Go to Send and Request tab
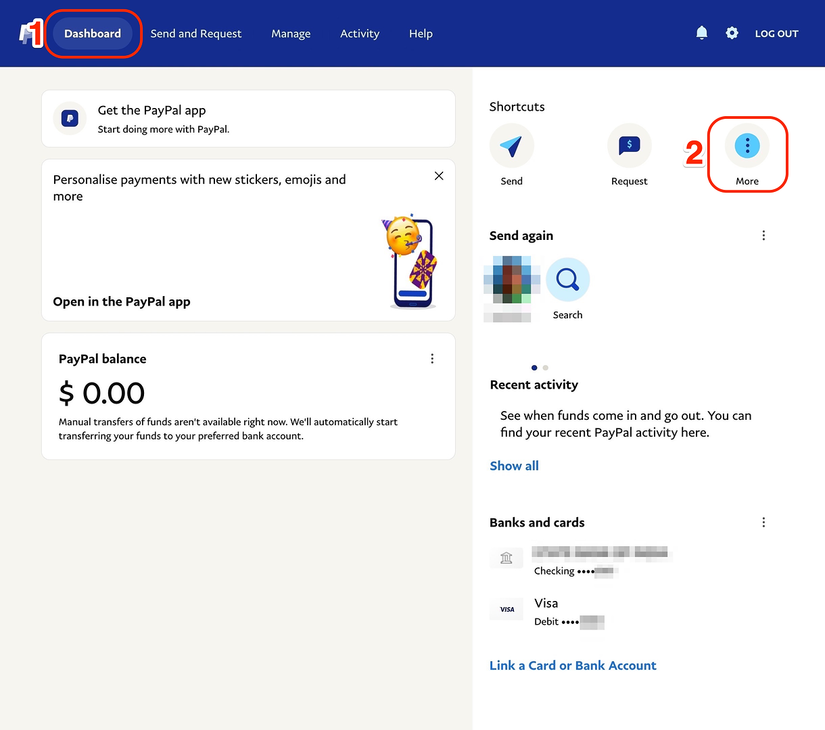Image resolution: width=825 pixels, height=730 pixels. tap(196, 33)
